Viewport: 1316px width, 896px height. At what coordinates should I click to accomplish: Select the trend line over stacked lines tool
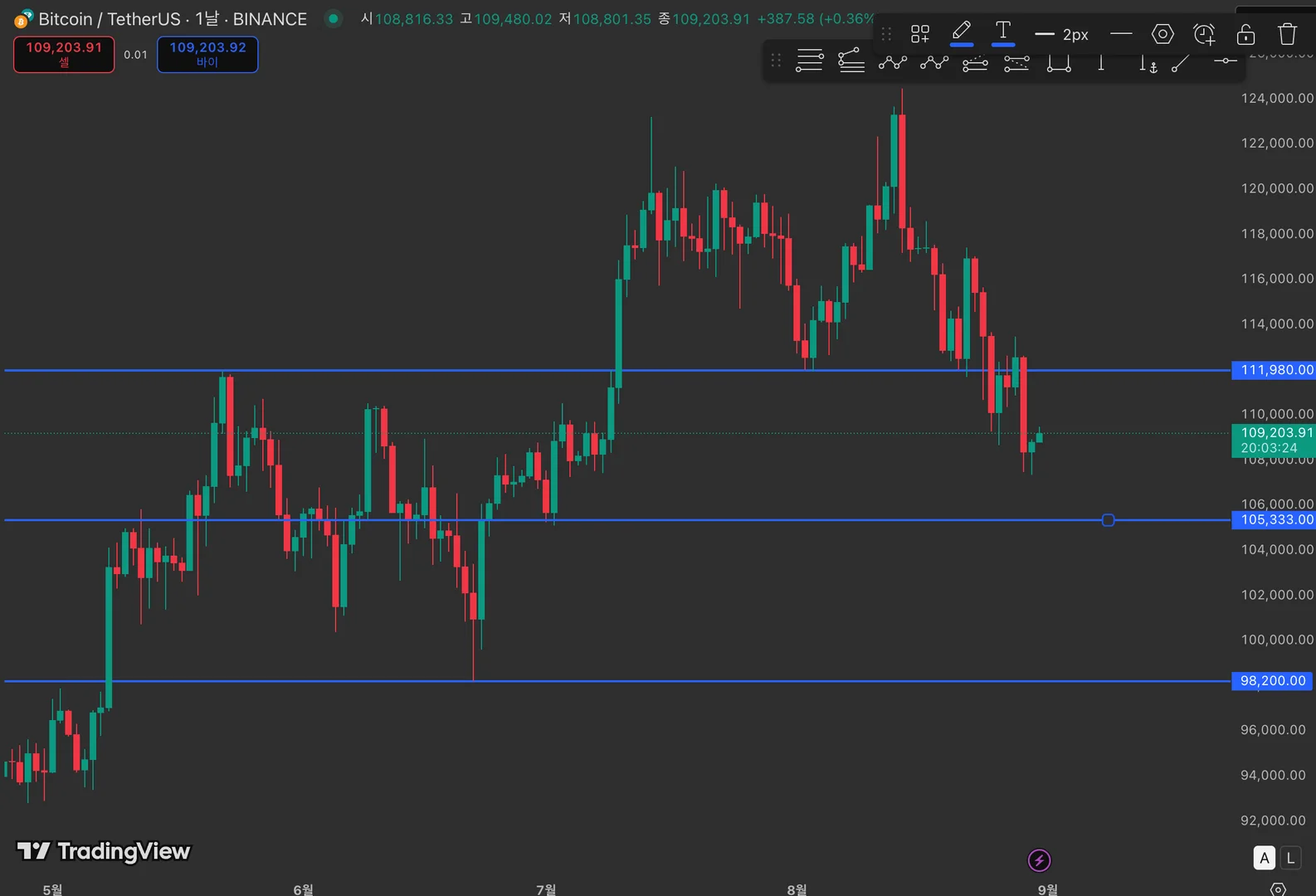coord(851,61)
